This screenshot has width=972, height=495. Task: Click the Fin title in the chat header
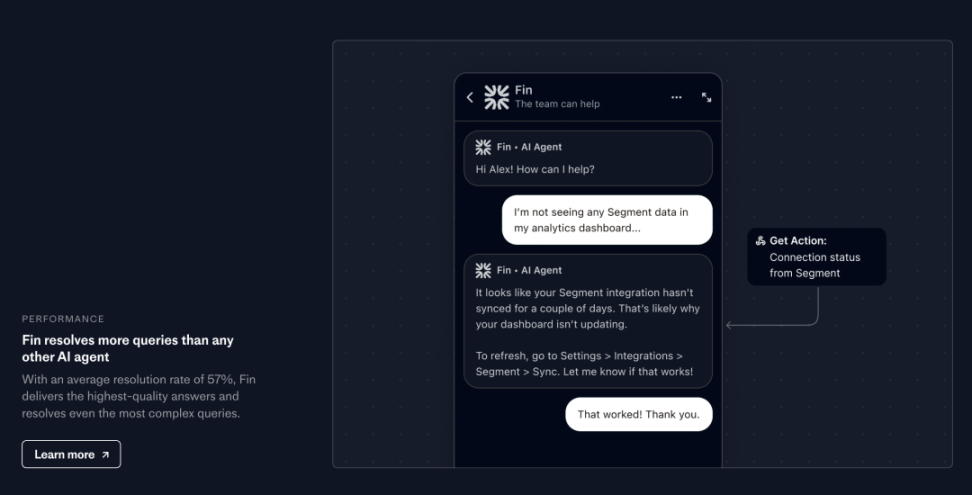(523, 90)
